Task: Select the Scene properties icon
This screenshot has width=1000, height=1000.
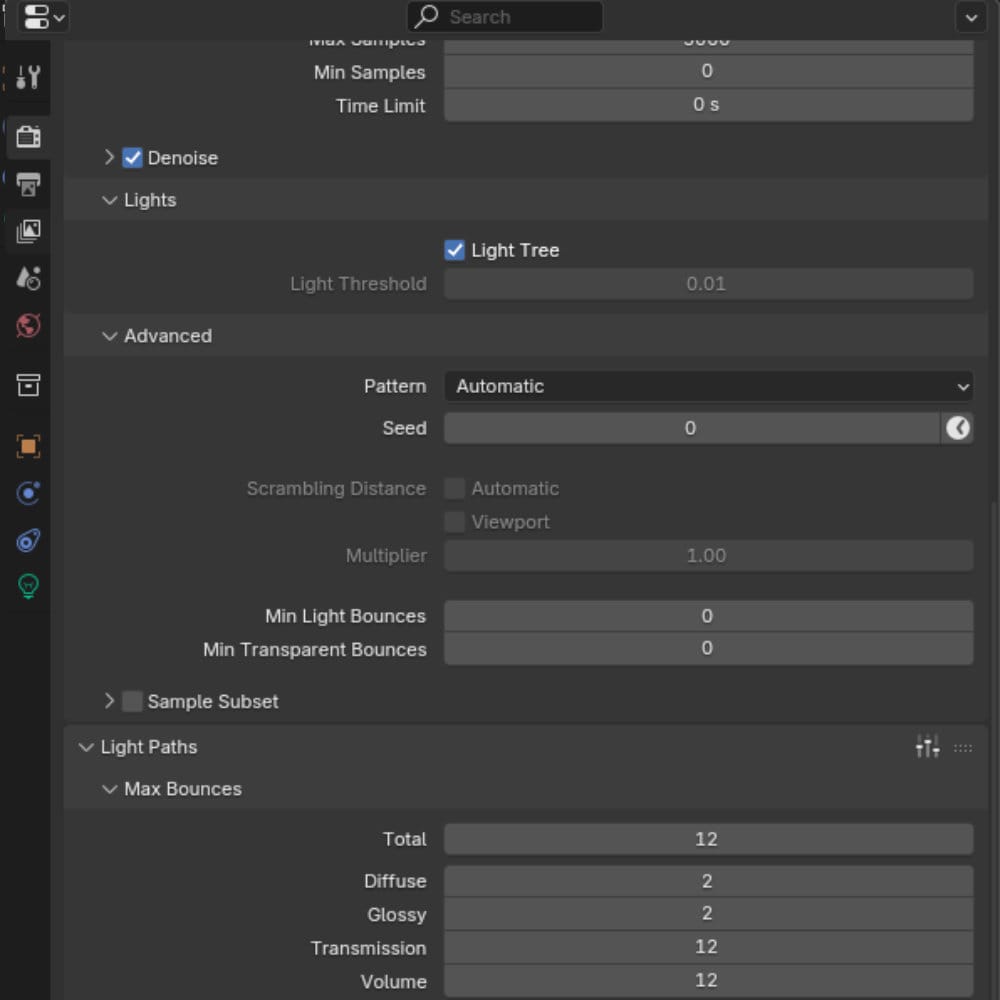Action: click(x=28, y=279)
